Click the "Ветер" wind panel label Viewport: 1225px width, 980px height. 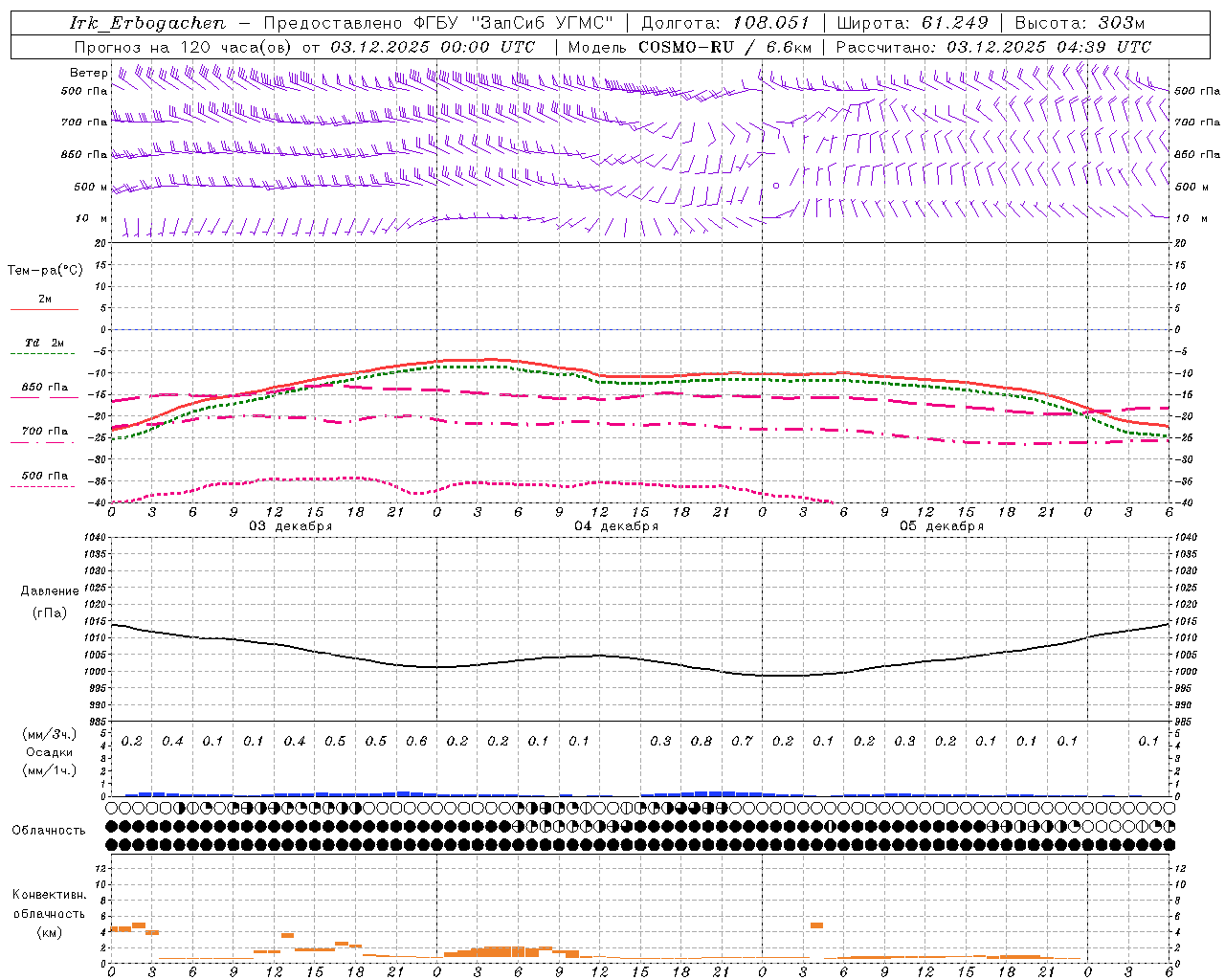click(x=89, y=73)
